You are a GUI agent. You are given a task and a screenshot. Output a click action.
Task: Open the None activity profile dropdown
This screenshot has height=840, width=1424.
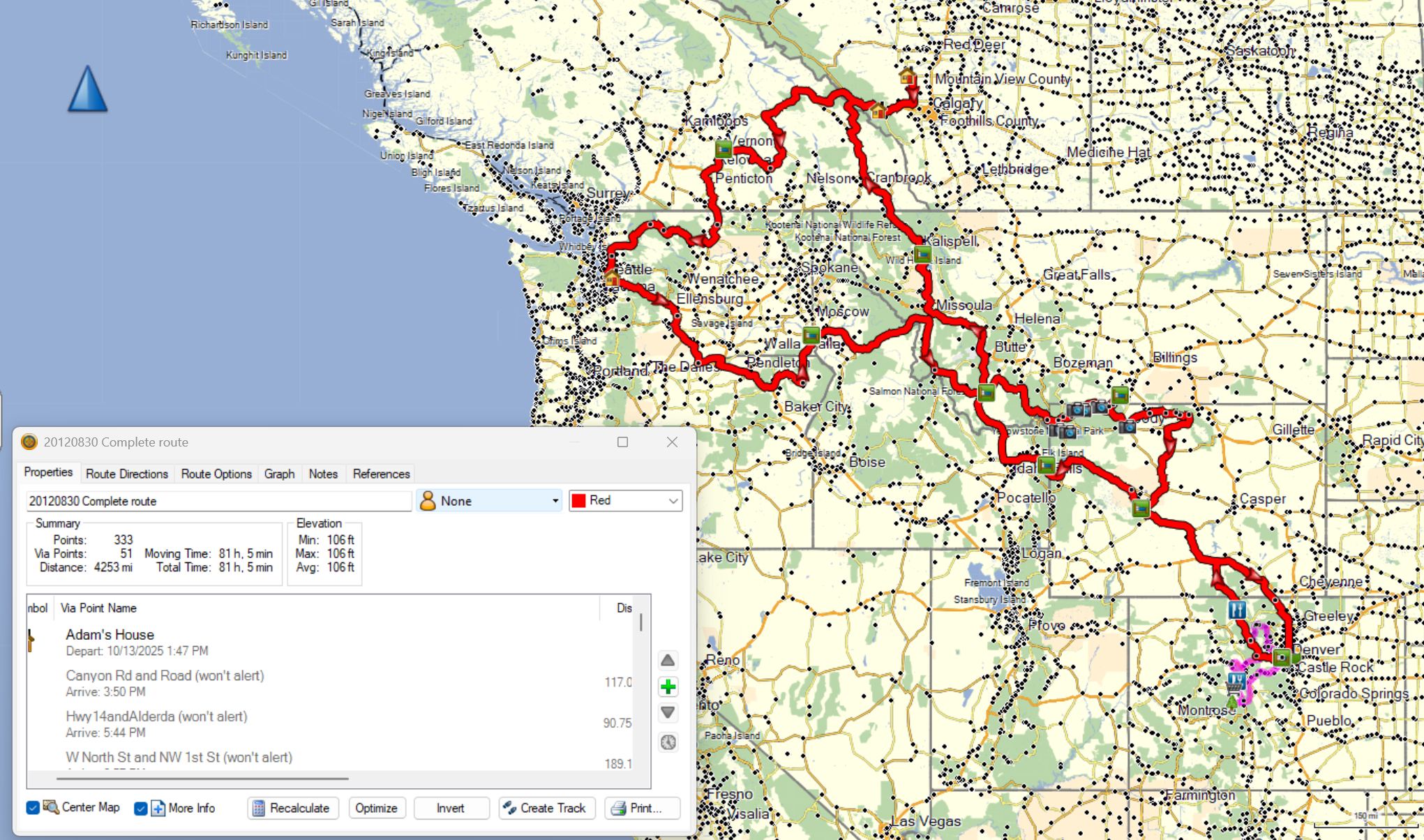coord(489,501)
